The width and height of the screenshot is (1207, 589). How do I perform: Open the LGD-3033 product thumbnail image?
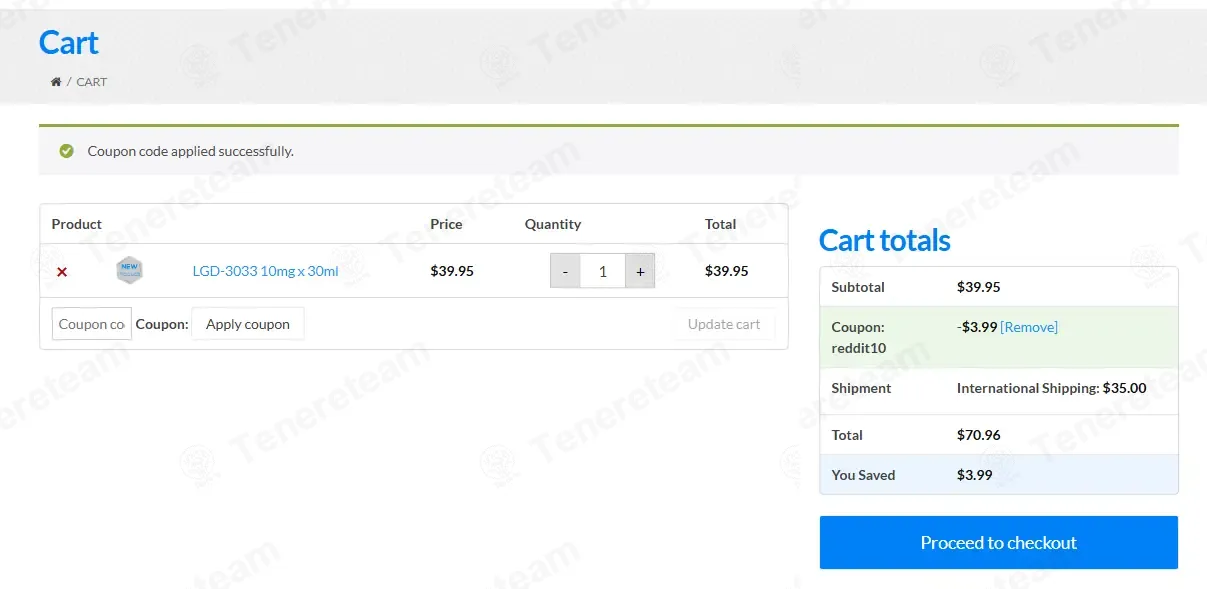129,270
